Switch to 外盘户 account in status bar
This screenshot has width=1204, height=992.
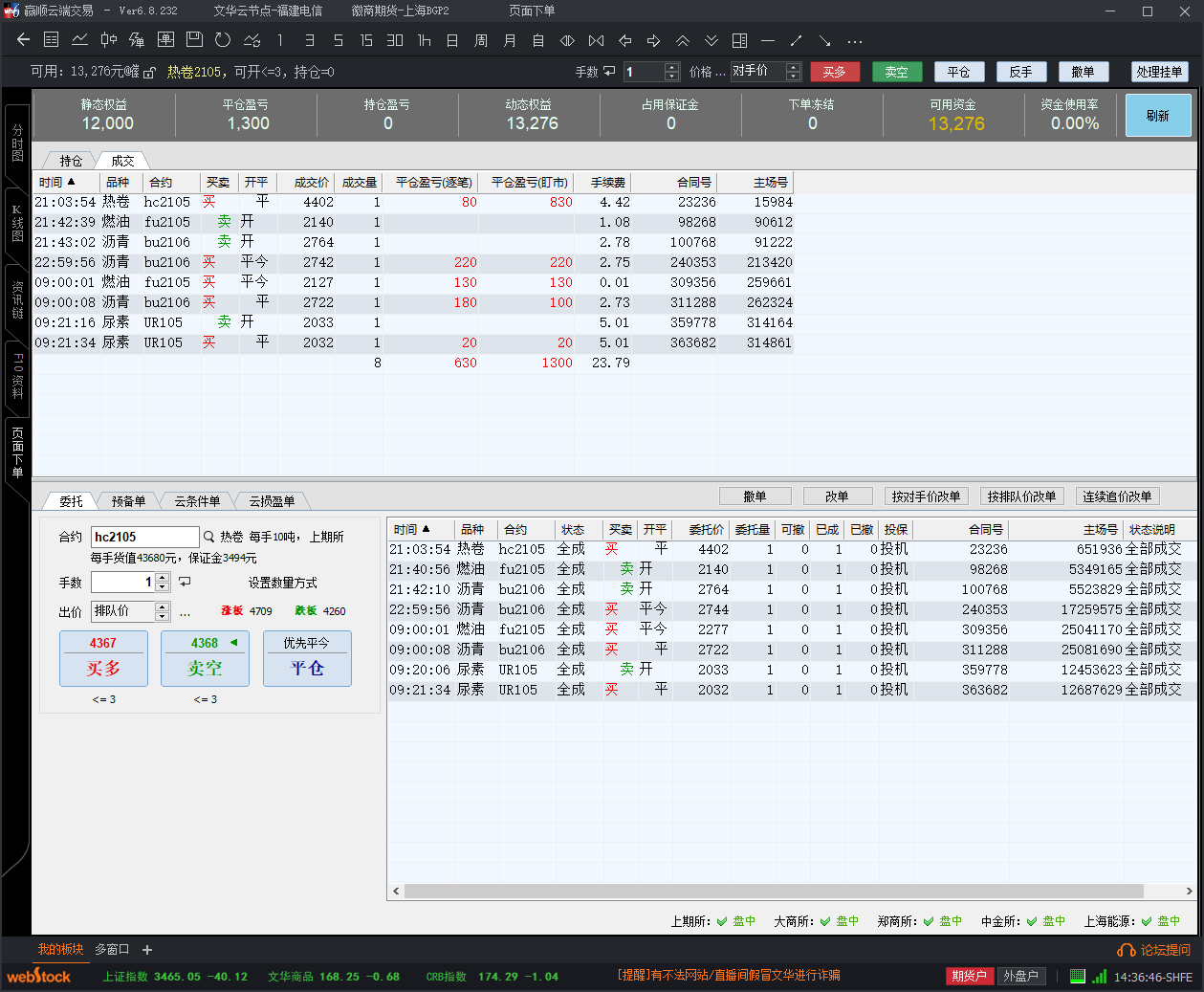click(x=1020, y=976)
